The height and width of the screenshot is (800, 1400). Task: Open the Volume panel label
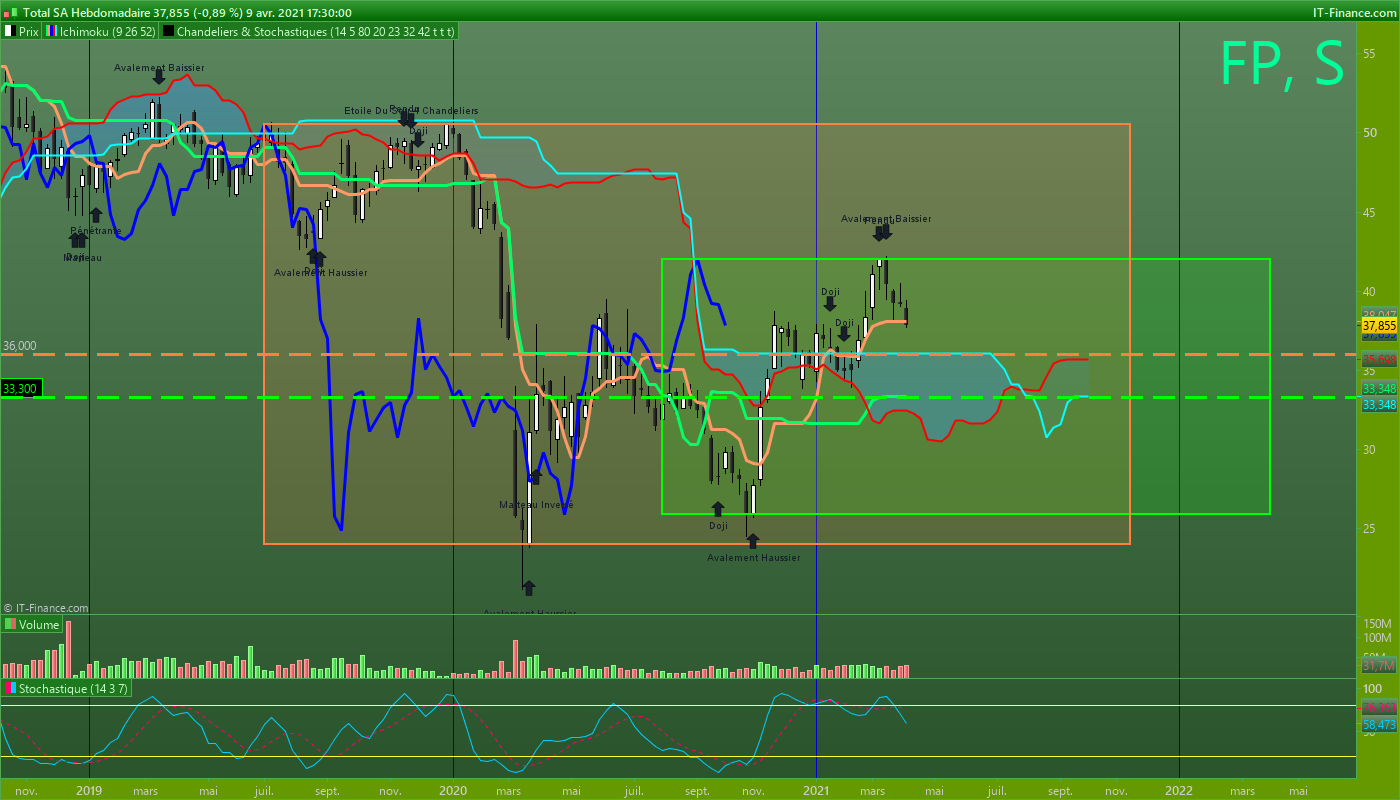(39, 624)
